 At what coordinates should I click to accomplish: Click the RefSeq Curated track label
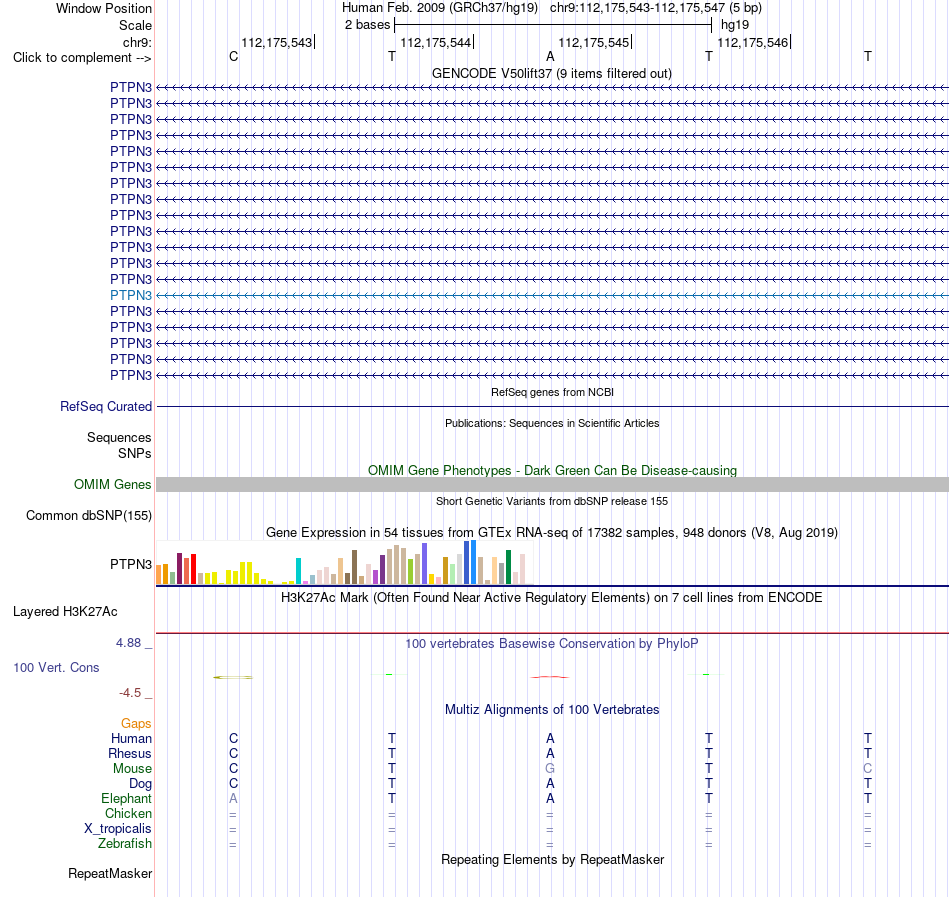[106, 406]
